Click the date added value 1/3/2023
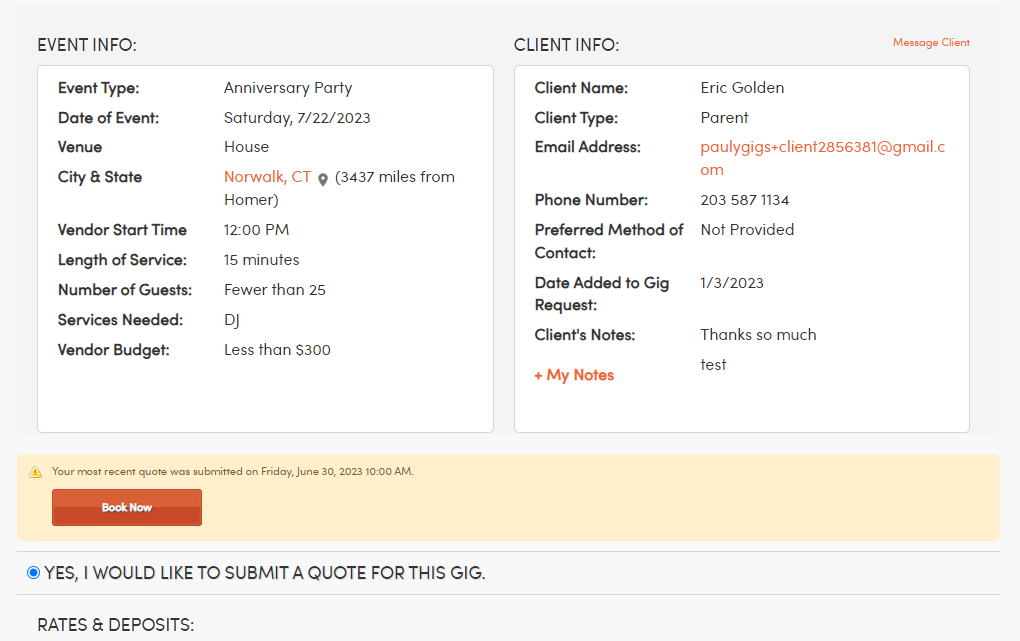This screenshot has height=641, width=1020. tap(732, 283)
